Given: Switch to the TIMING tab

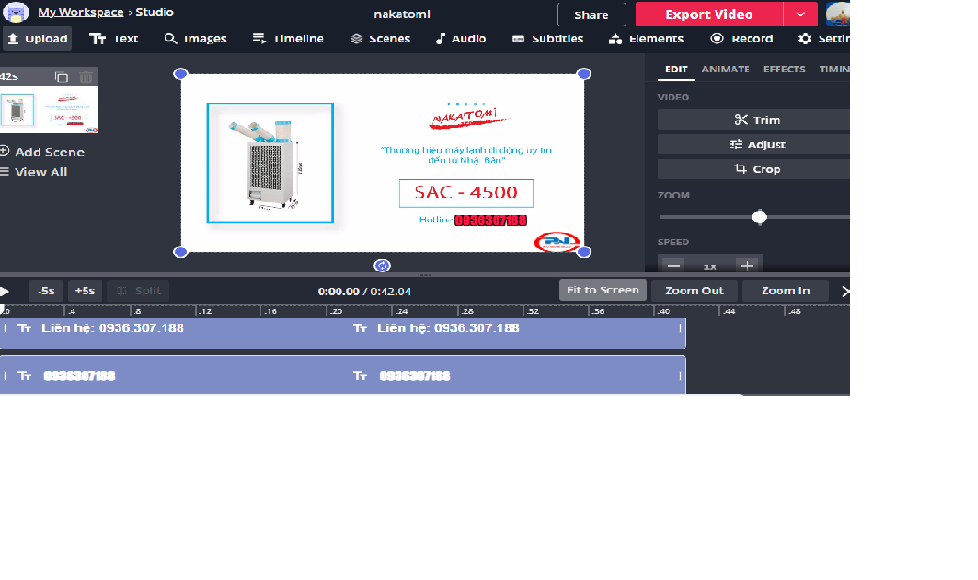Looking at the screenshot, I should tap(835, 69).
